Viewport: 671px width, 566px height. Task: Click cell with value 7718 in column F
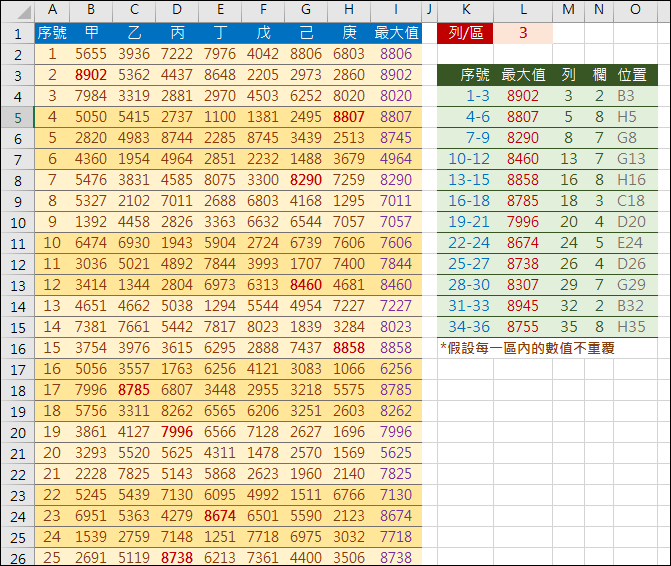[x=263, y=537]
